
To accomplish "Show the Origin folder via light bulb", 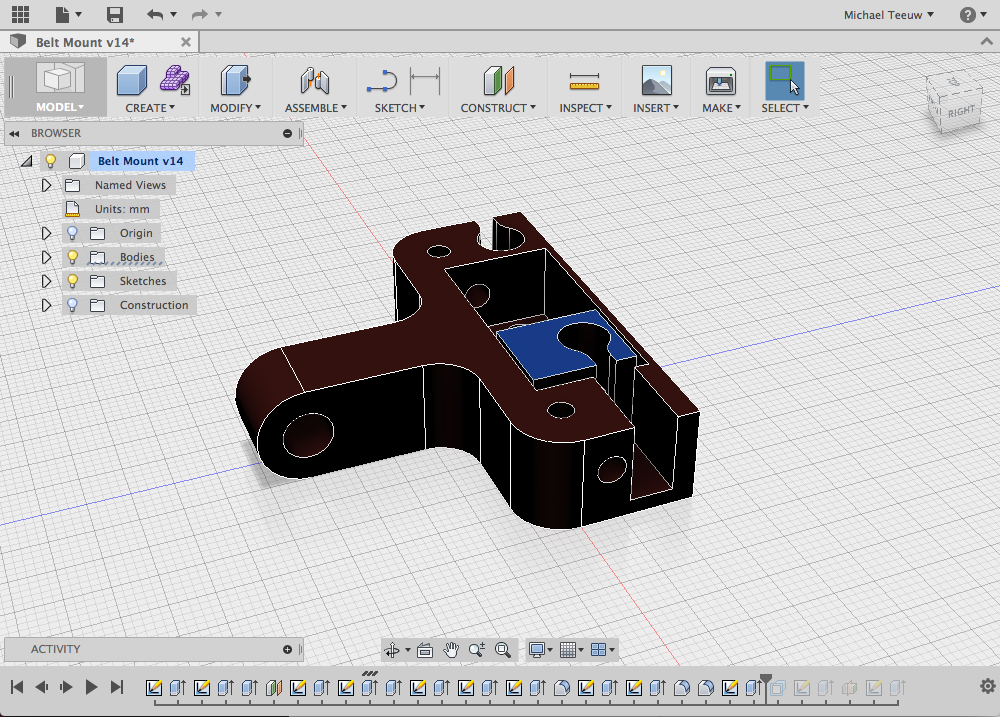I will 72,233.
